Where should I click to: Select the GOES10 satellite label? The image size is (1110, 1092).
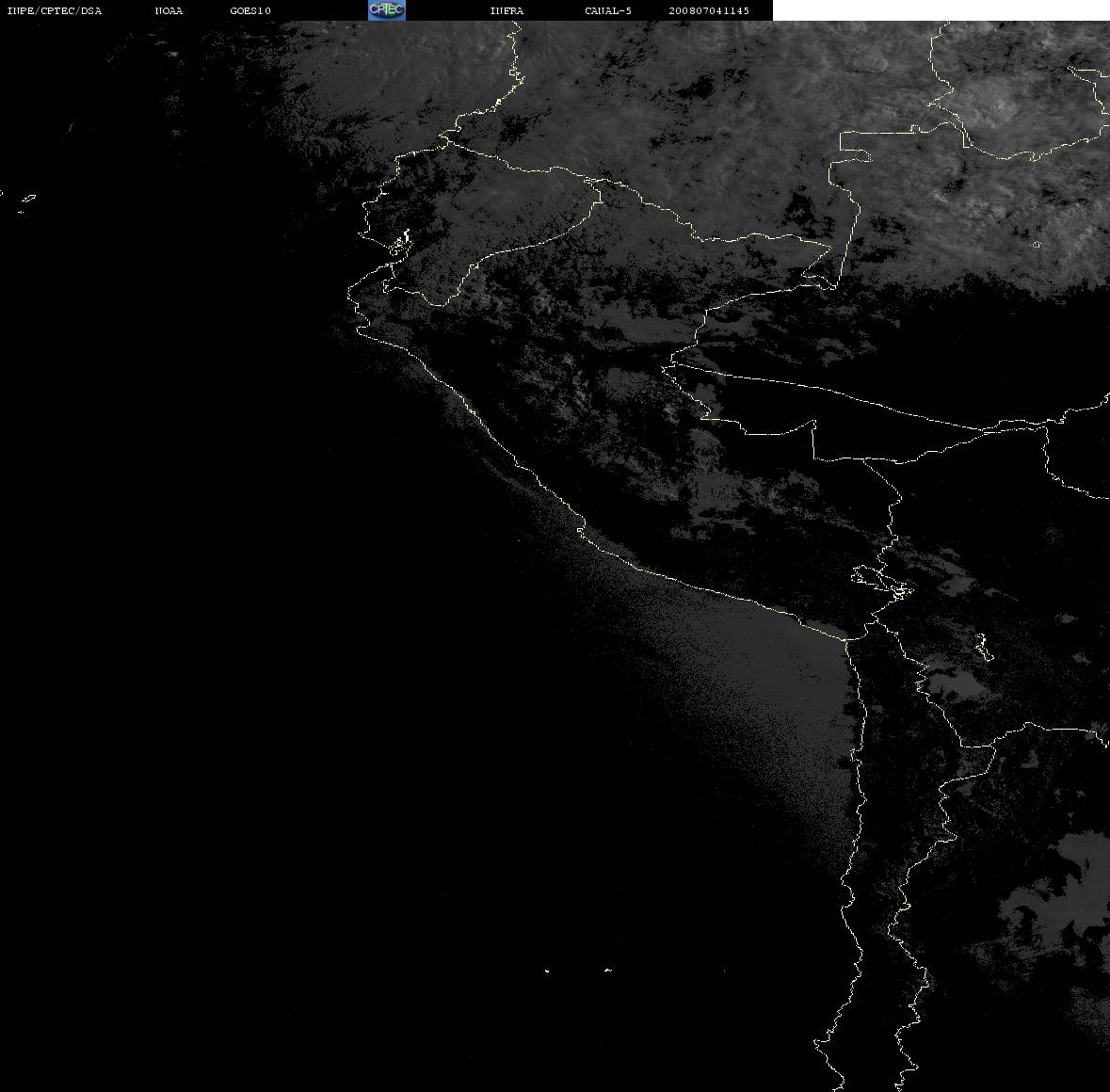tap(249, 10)
